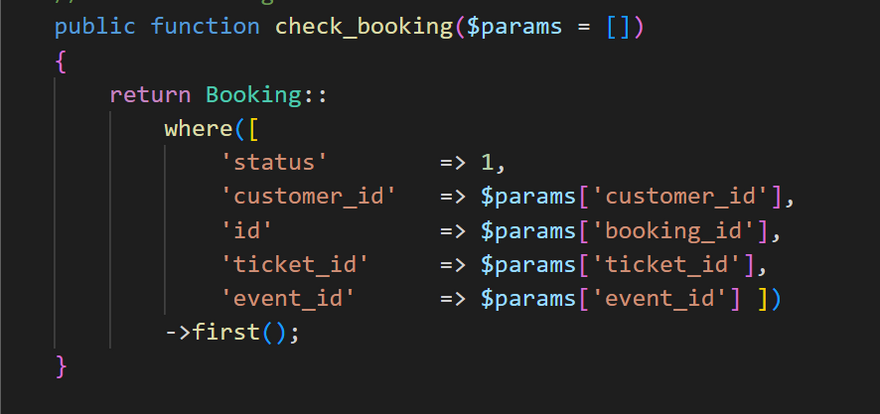Click the 'id' array key
The image size is (880, 414).
247,231
